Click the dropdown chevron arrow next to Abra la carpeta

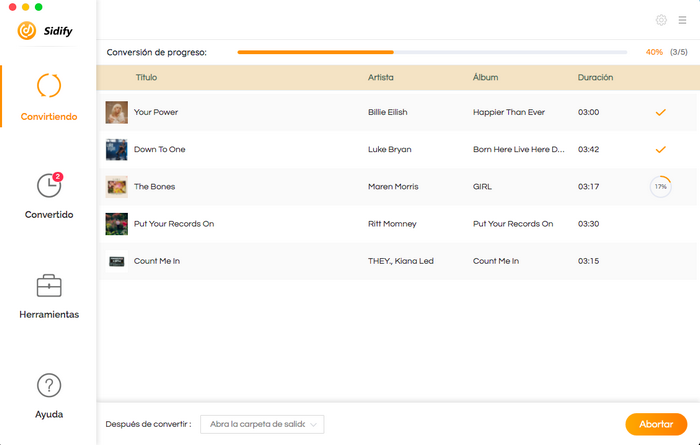[313, 424]
